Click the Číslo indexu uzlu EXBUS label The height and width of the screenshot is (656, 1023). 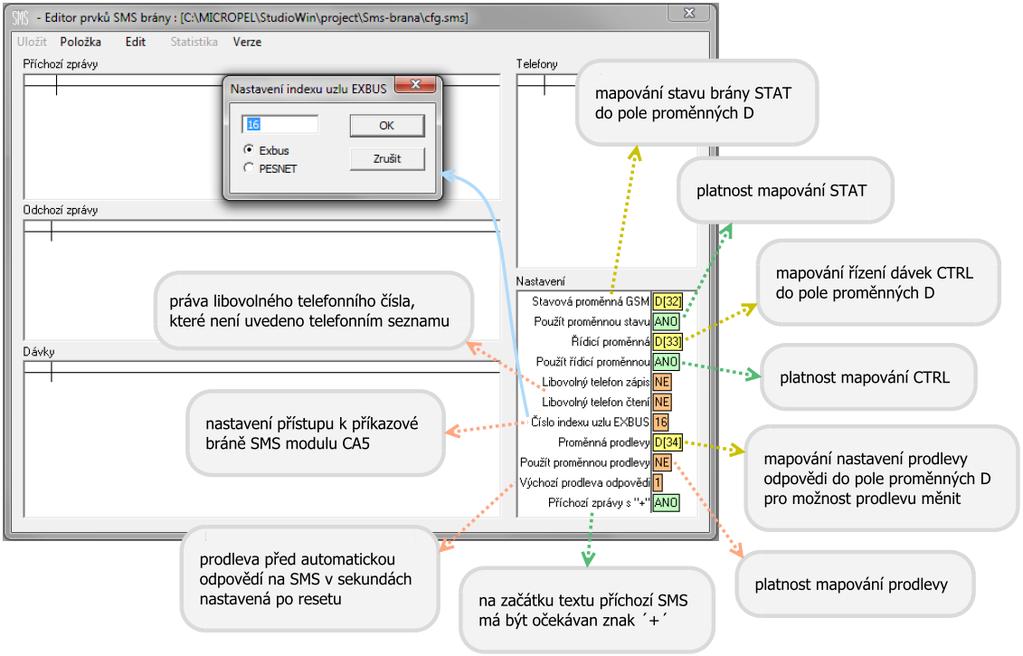(x=590, y=422)
